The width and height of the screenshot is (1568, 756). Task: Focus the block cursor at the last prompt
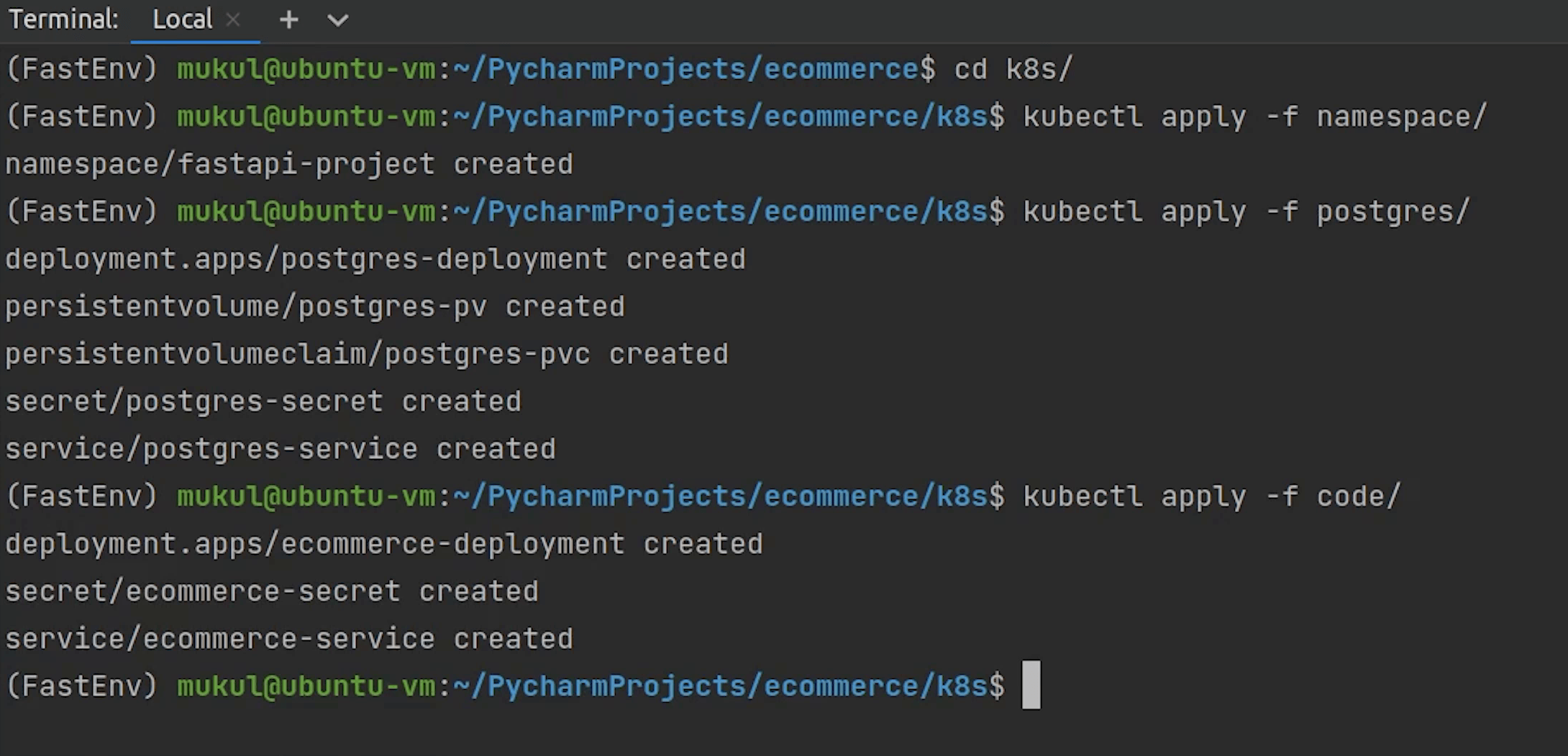click(1031, 685)
